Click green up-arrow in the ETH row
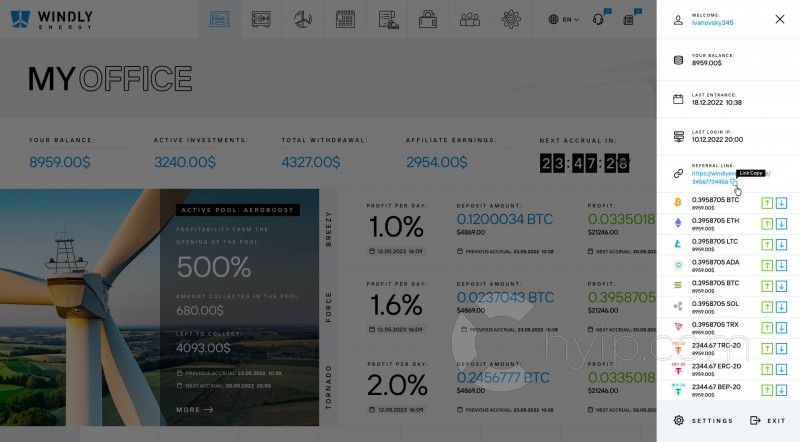 (x=767, y=224)
